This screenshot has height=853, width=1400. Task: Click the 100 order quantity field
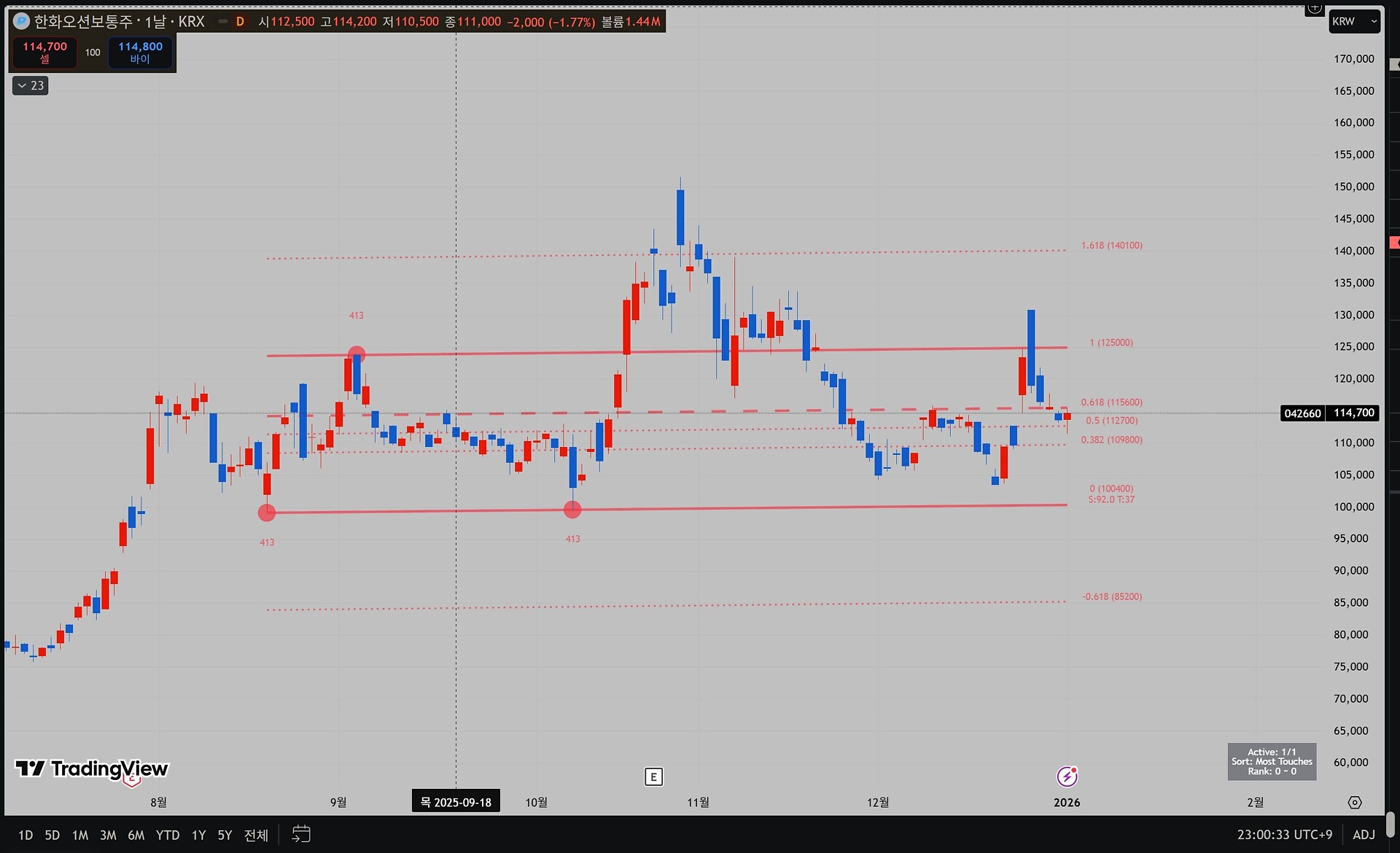click(93, 52)
